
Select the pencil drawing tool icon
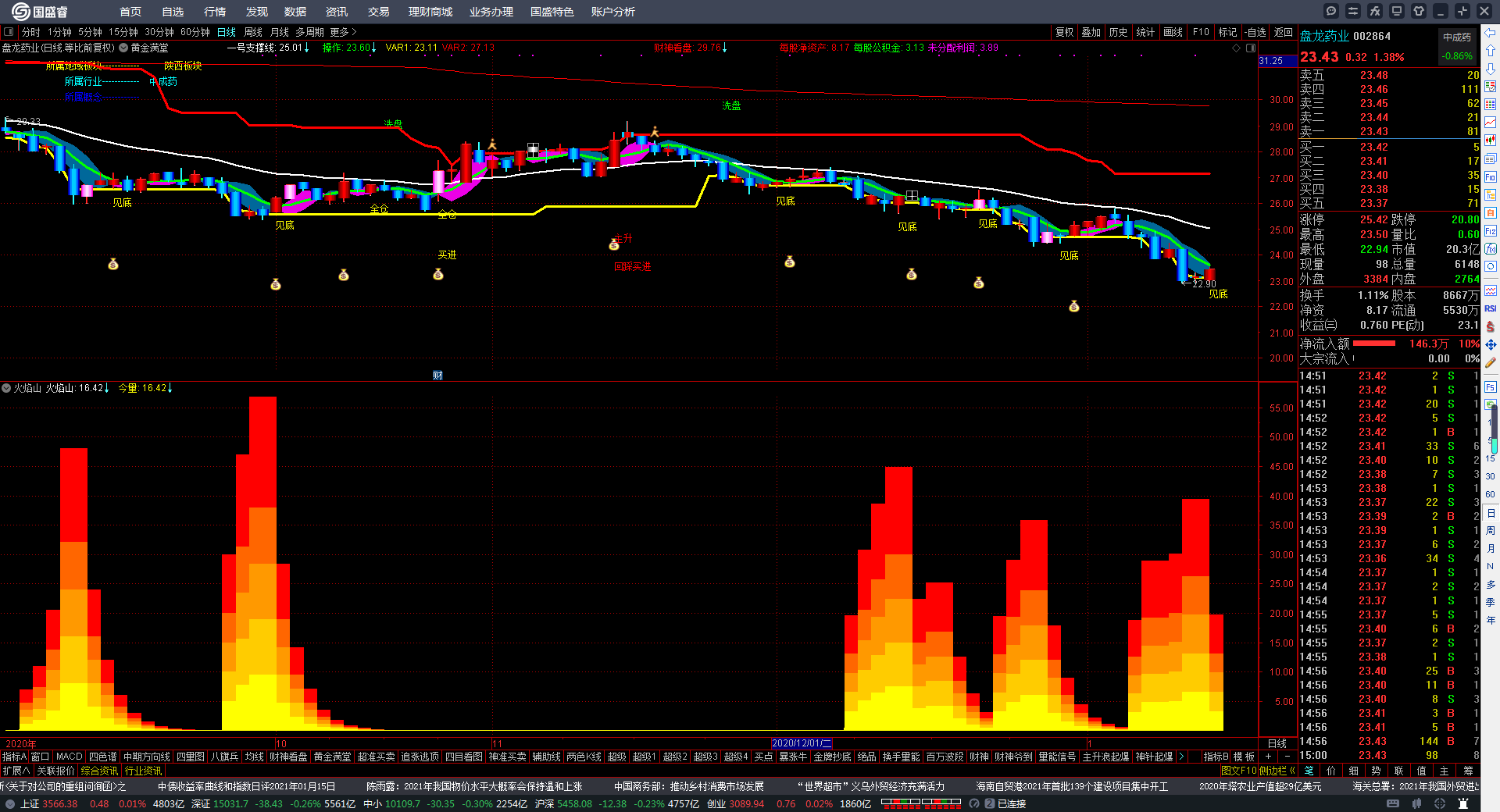(x=1491, y=362)
